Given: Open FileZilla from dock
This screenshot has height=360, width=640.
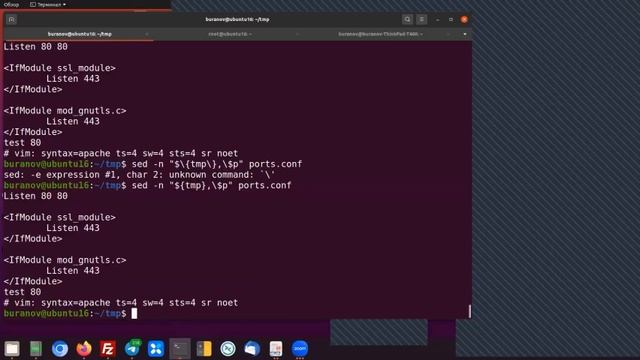Looking at the screenshot, I should [x=108, y=349].
